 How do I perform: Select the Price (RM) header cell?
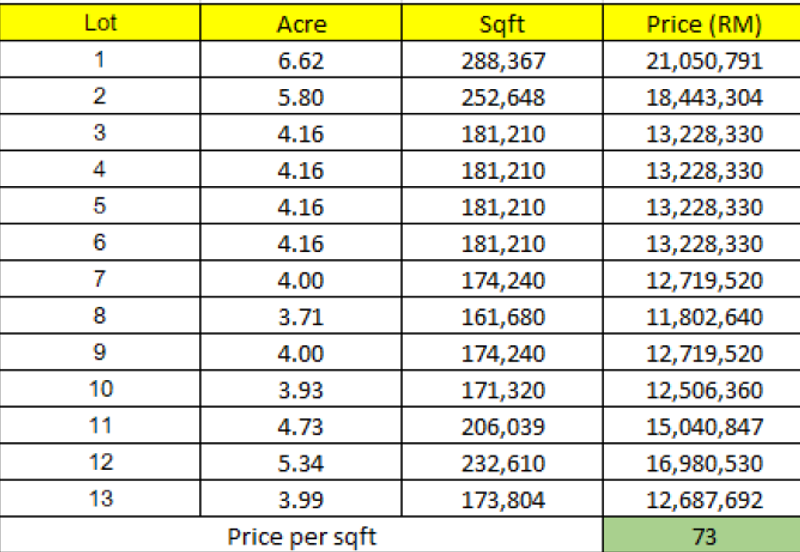coord(703,24)
